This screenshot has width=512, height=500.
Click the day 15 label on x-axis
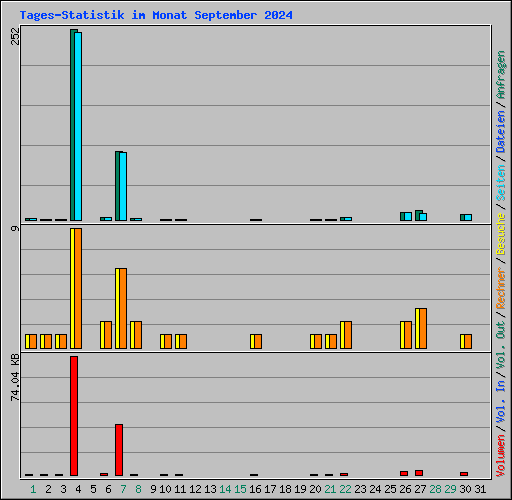click(240, 489)
